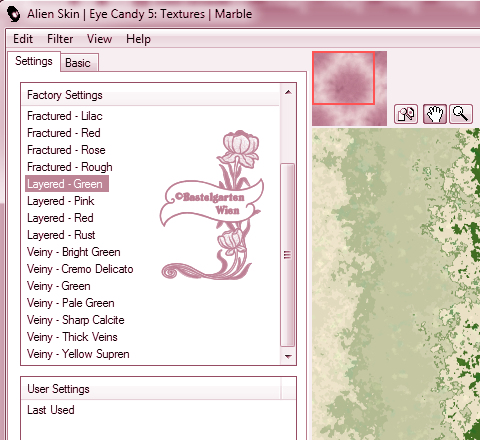This screenshot has width=480, height=440.
Task: Click the scroll down arrow in Factory Settings
Action: coord(288,356)
